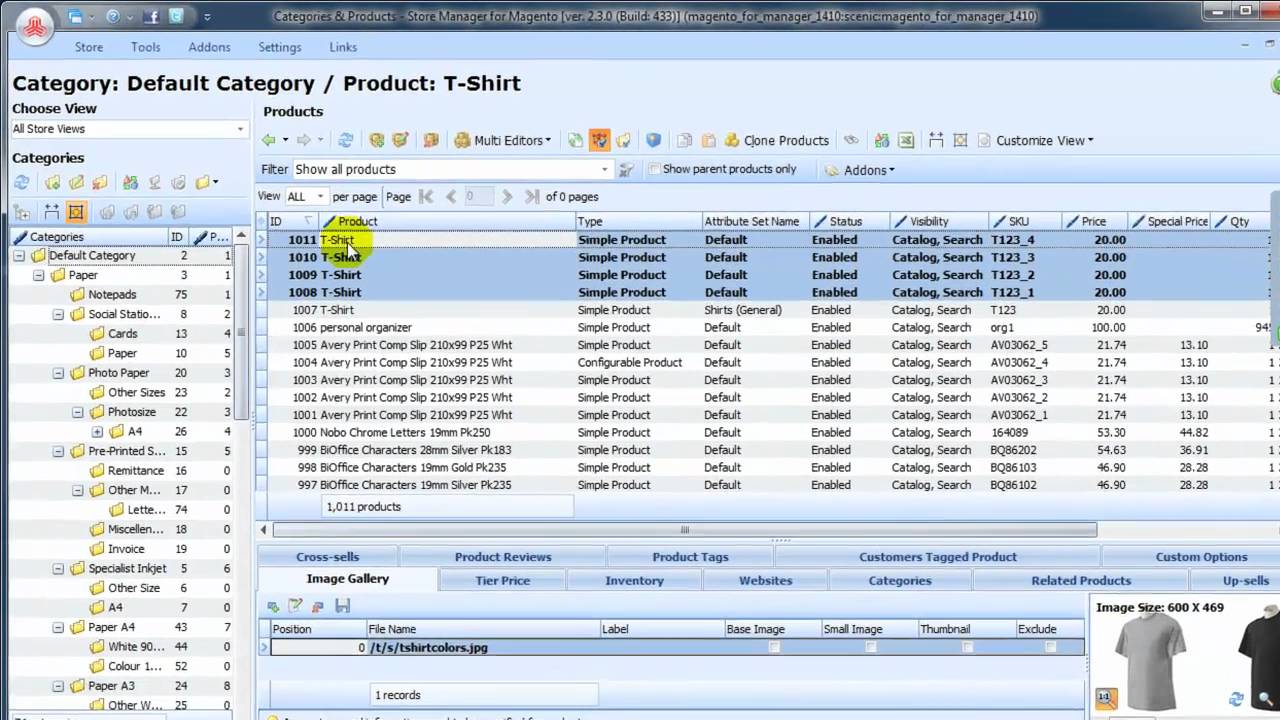Click the copy products icon
Viewport: 1280px width, 720px height.
685,141
